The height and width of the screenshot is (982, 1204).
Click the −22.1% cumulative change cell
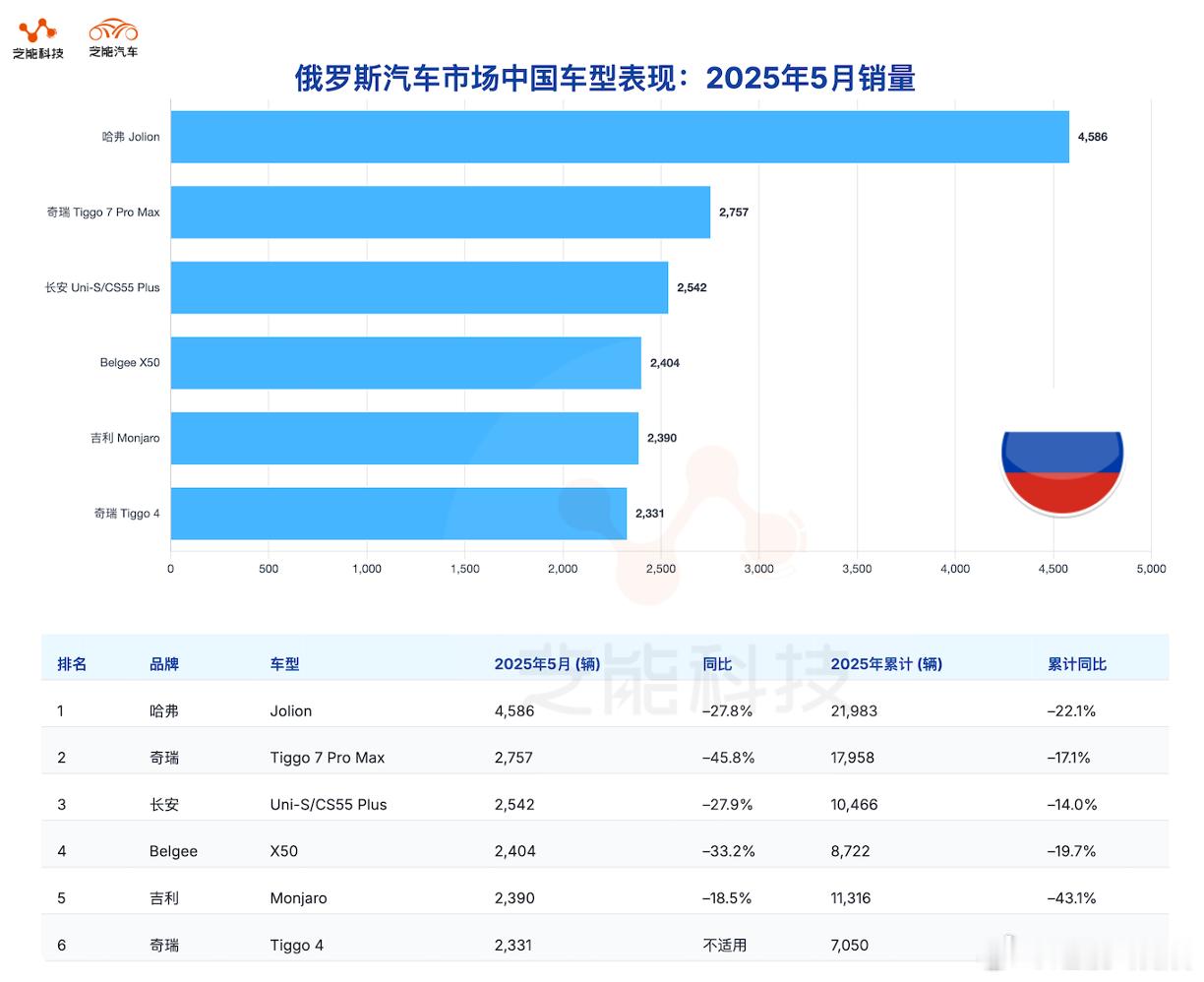(1071, 710)
